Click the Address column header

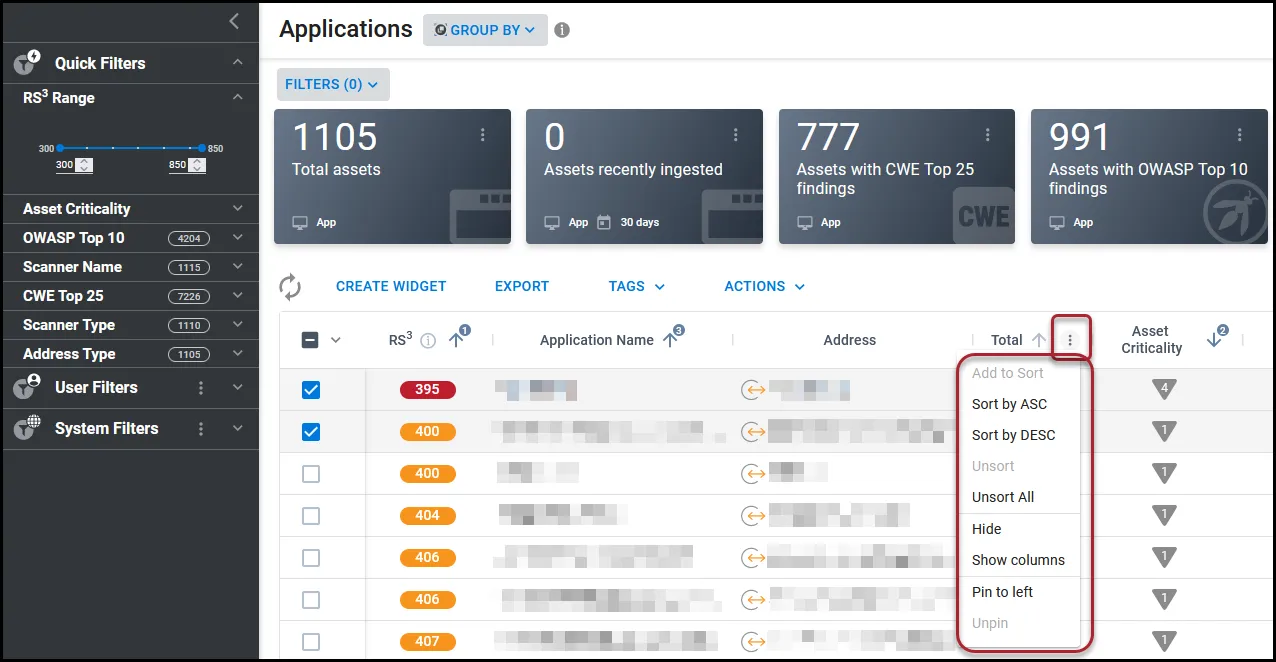(850, 340)
